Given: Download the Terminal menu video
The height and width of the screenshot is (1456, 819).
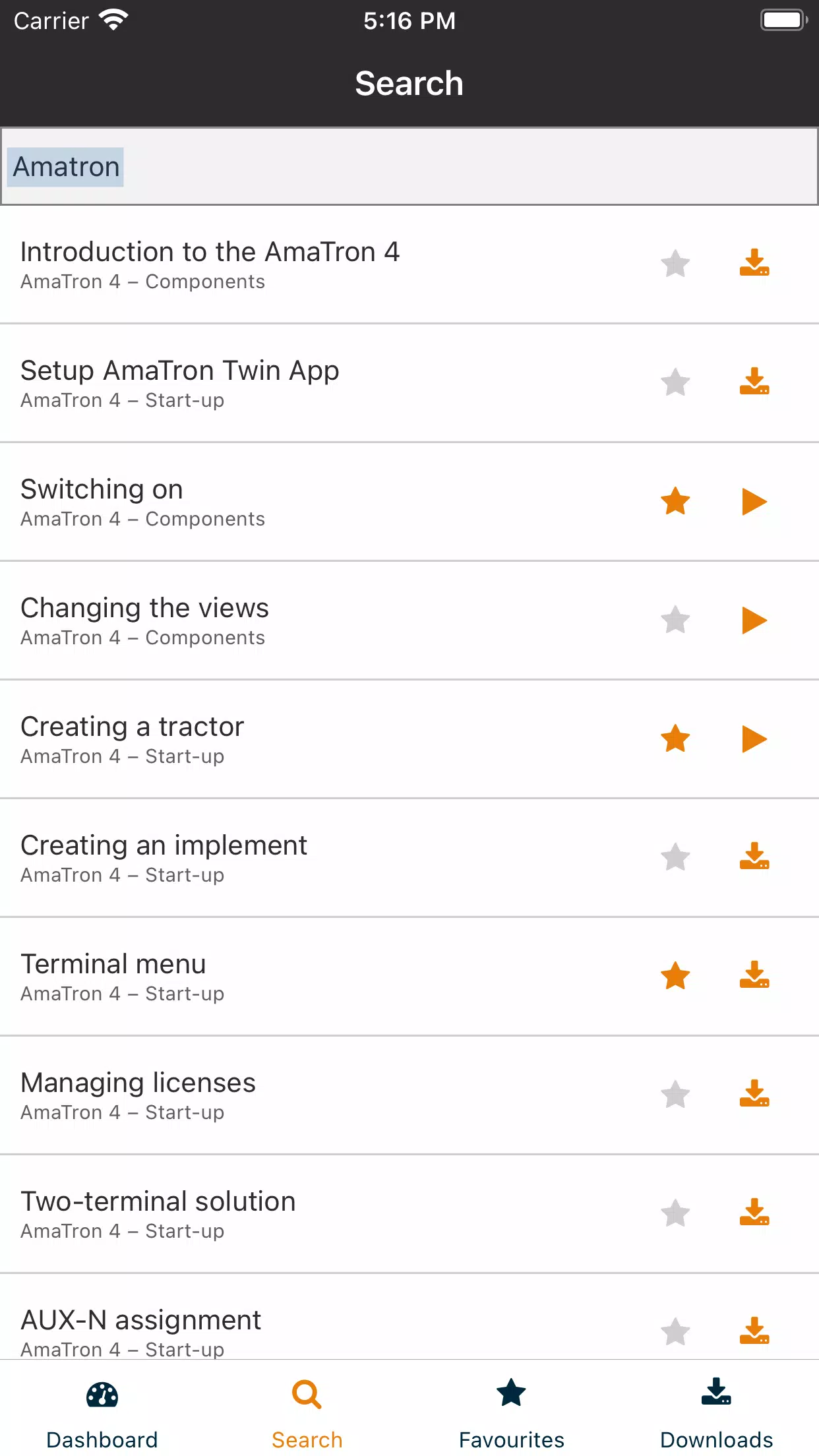Looking at the screenshot, I should click(x=754, y=975).
